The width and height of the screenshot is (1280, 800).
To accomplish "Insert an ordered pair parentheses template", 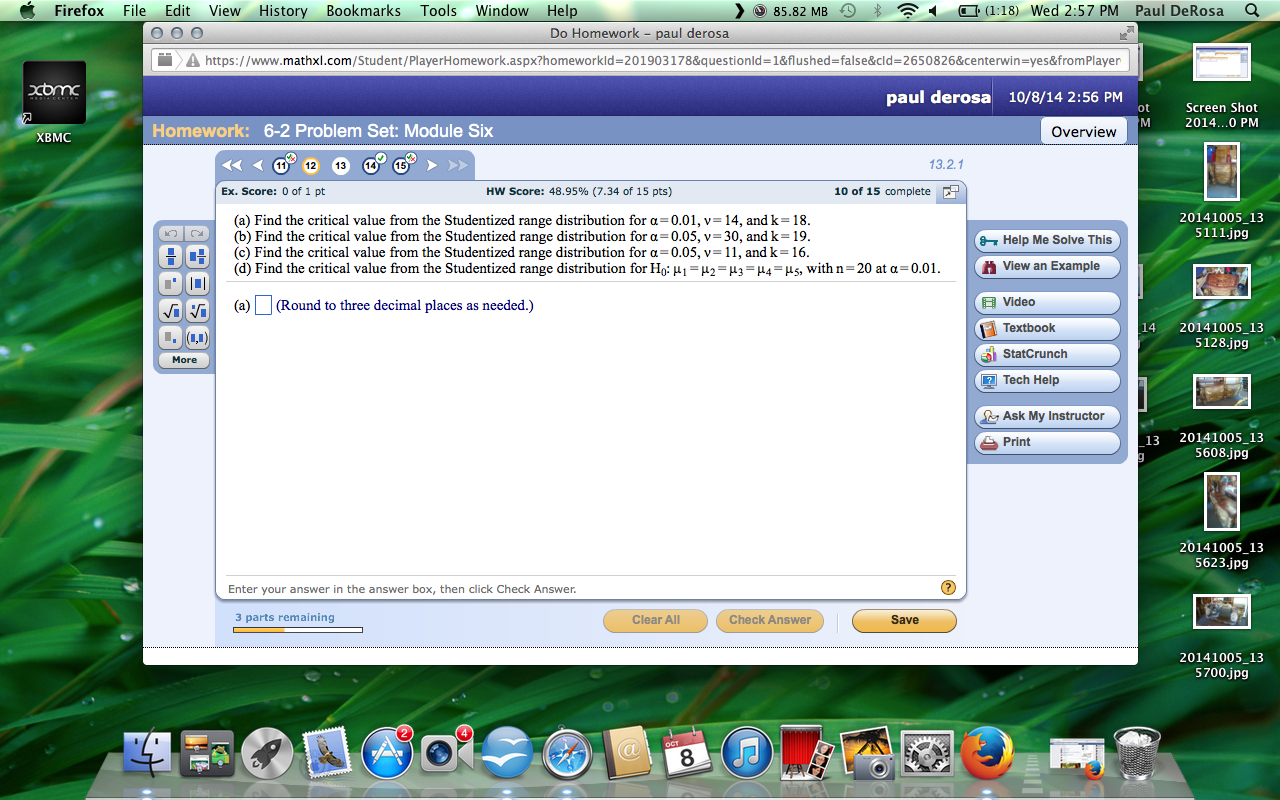I will pyautogui.click(x=198, y=337).
